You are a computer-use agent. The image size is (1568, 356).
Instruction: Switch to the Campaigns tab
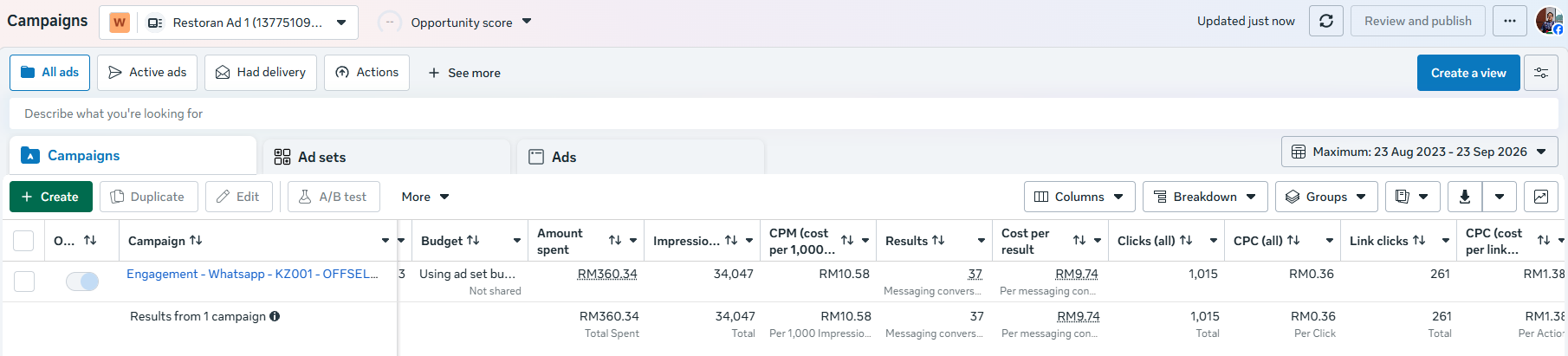coord(133,156)
